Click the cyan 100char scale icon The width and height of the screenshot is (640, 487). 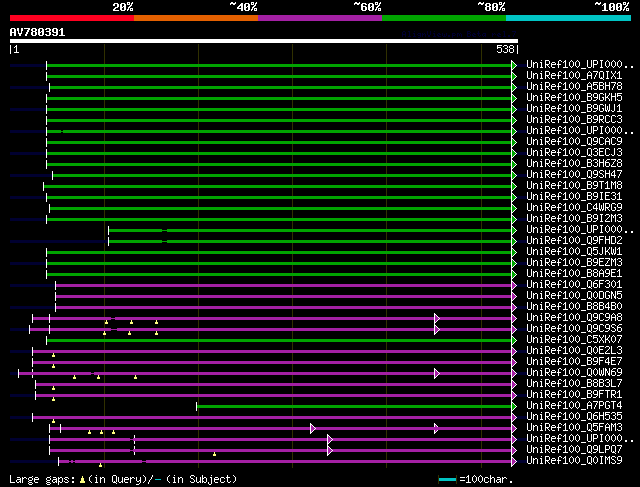click(x=447, y=480)
